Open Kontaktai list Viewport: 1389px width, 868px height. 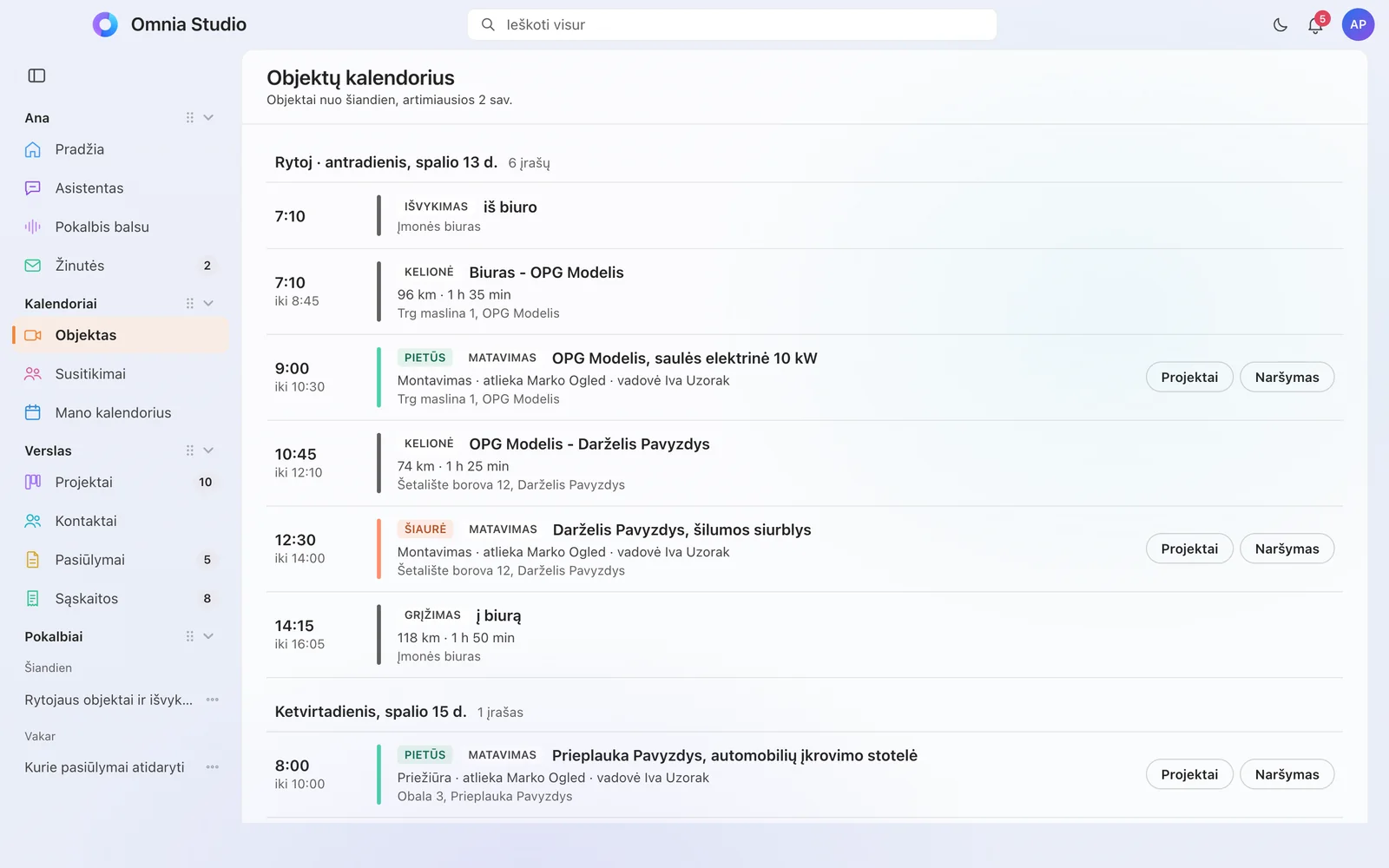[120, 521]
